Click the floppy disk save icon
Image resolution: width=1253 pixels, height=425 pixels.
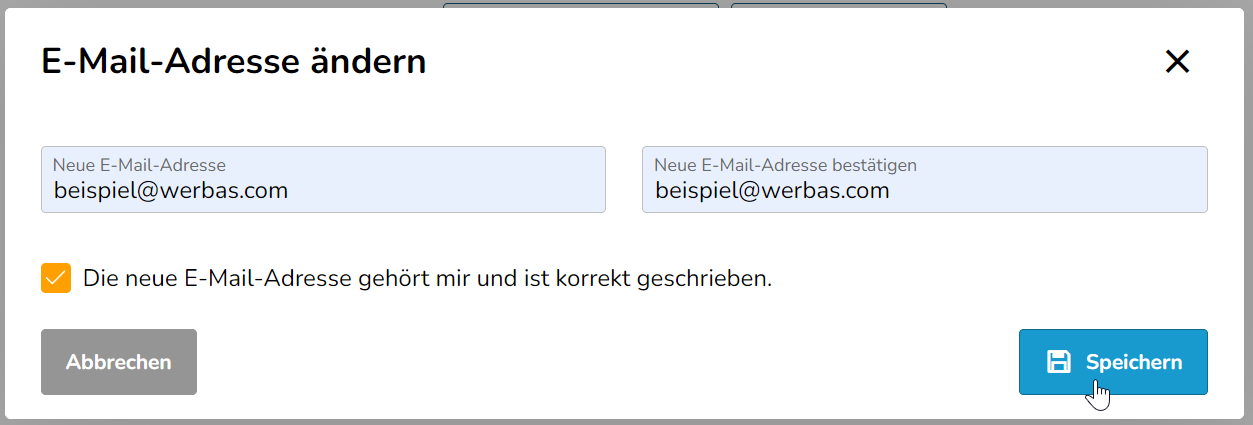click(1058, 362)
